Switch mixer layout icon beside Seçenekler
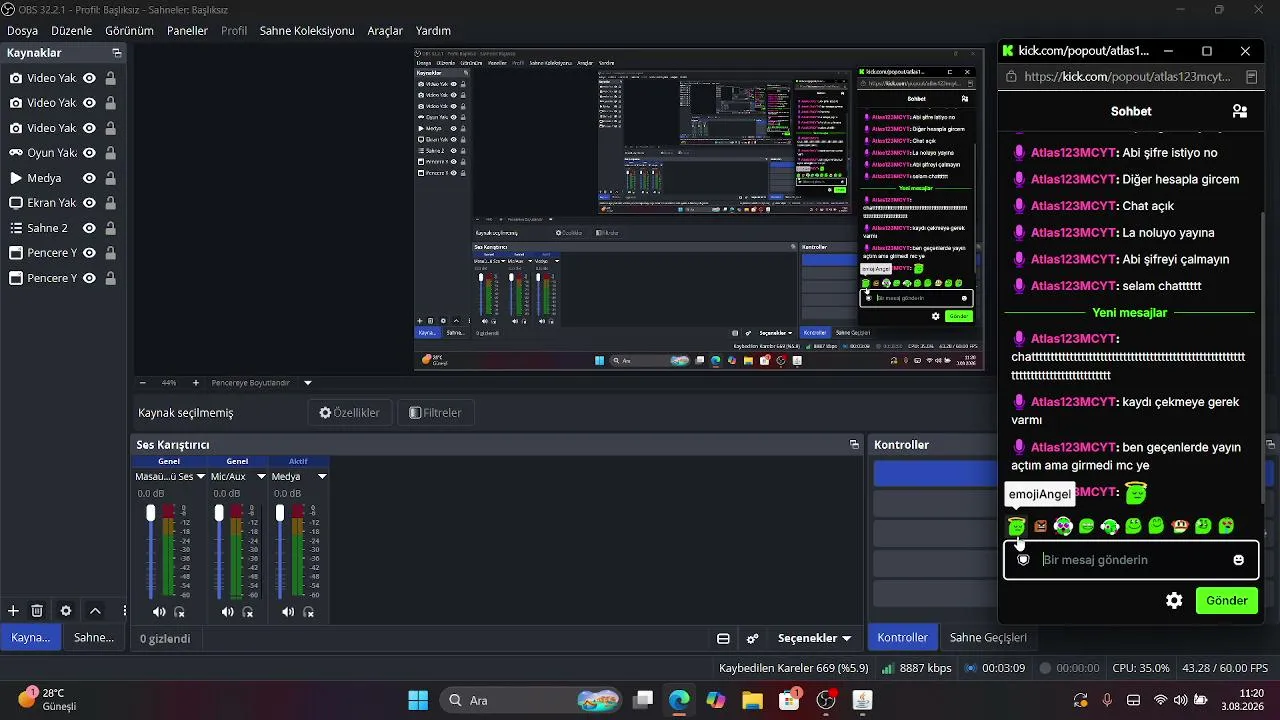The image size is (1280, 720). [x=723, y=638]
